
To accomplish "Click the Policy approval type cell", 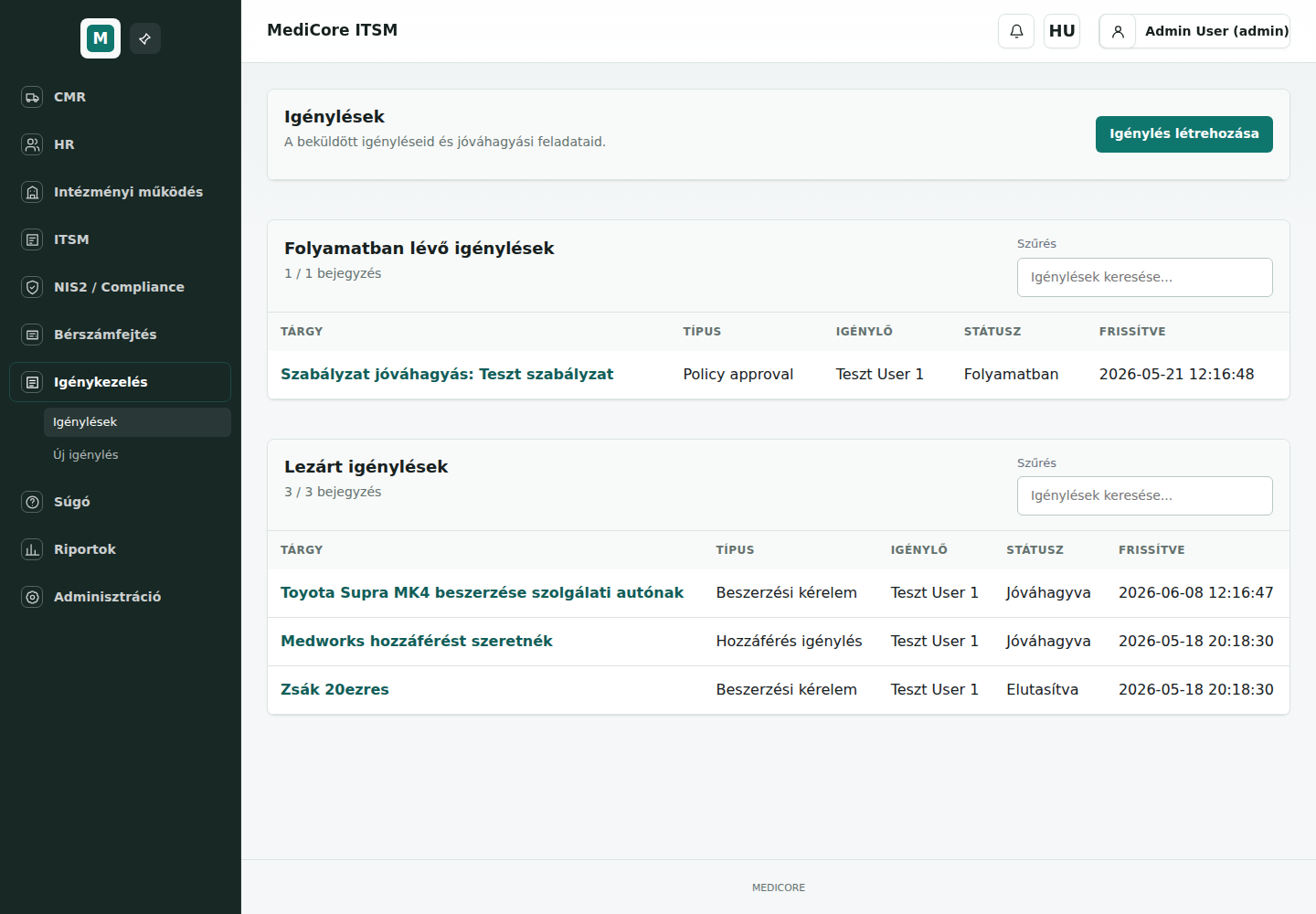I will [738, 375].
